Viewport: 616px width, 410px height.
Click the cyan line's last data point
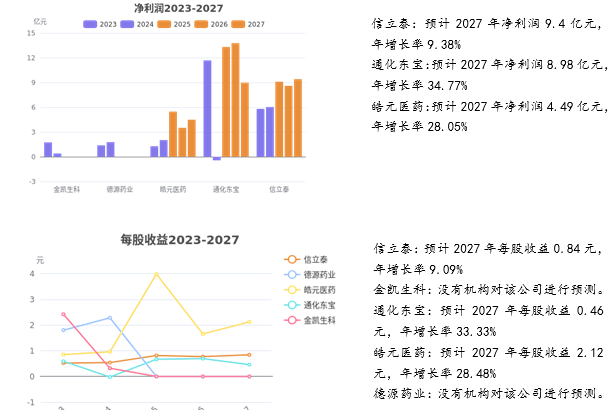click(x=249, y=365)
